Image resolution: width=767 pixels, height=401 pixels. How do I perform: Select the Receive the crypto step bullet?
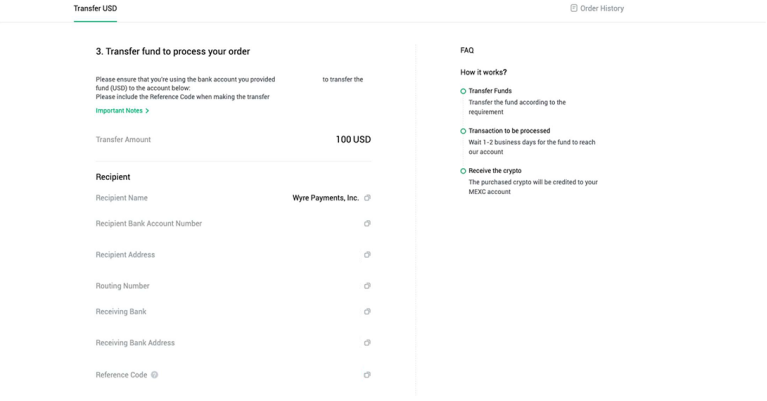[x=463, y=171]
